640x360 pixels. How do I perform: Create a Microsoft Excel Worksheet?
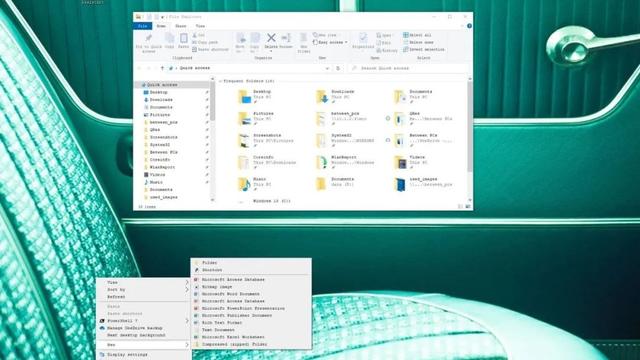click(x=251, y=338)
